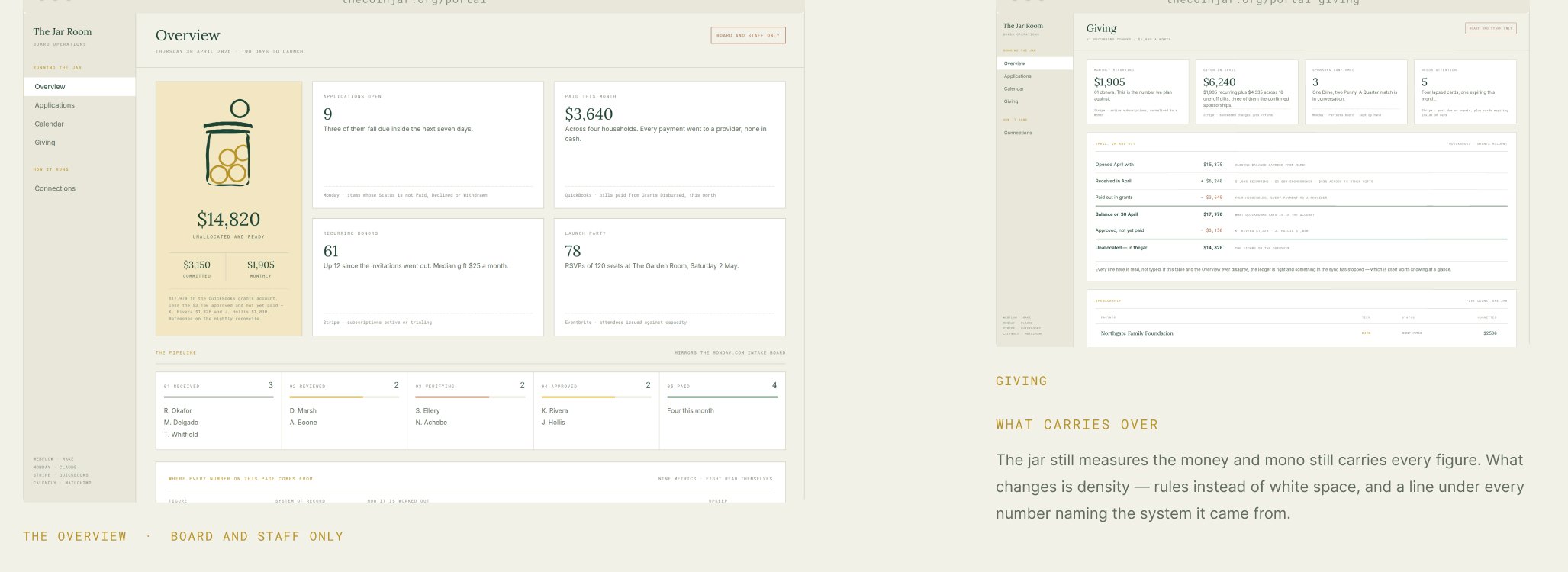Screen dimensions: 1568x572
Task: Open the Monthly Recurring $1,905 card in Giving
Action: [x=1138, y=92]
